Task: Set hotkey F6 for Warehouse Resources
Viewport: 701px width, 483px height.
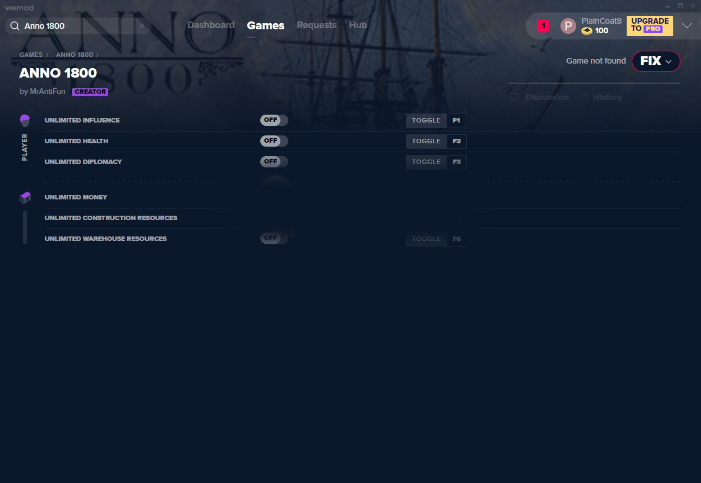Action: coord(456,238)
